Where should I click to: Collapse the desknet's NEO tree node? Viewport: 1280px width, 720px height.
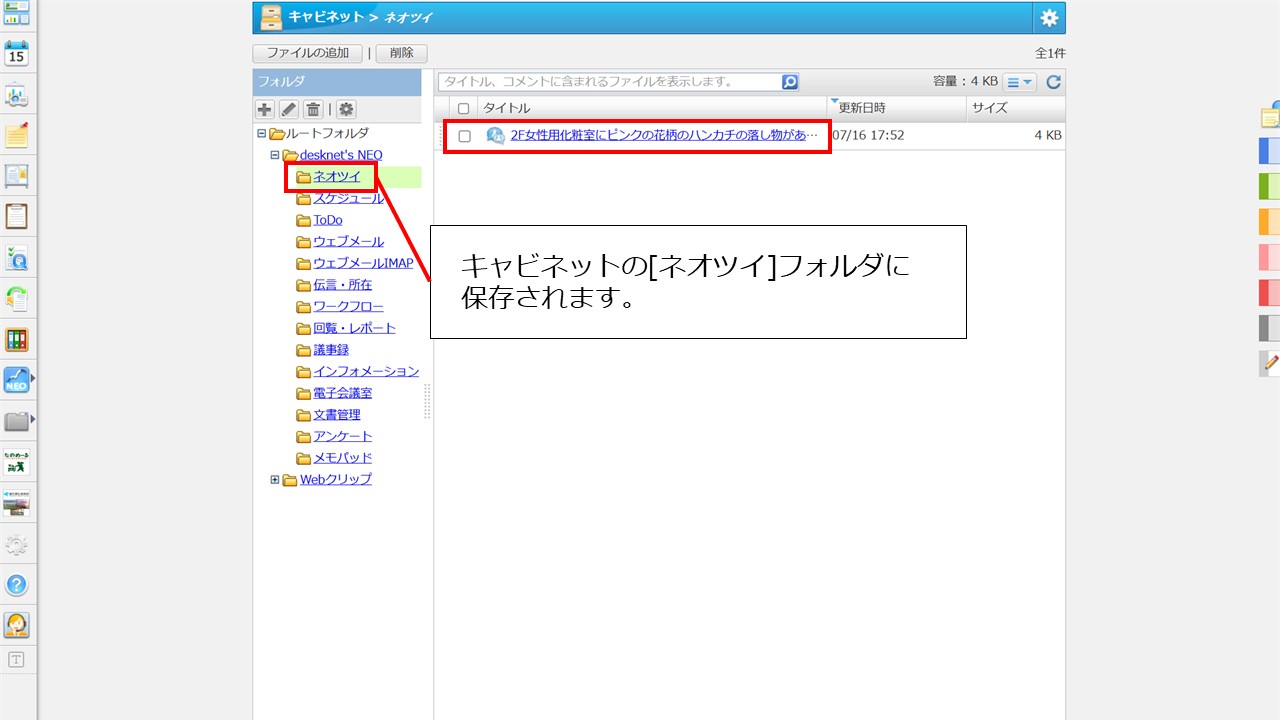click(x=274, y=155)
